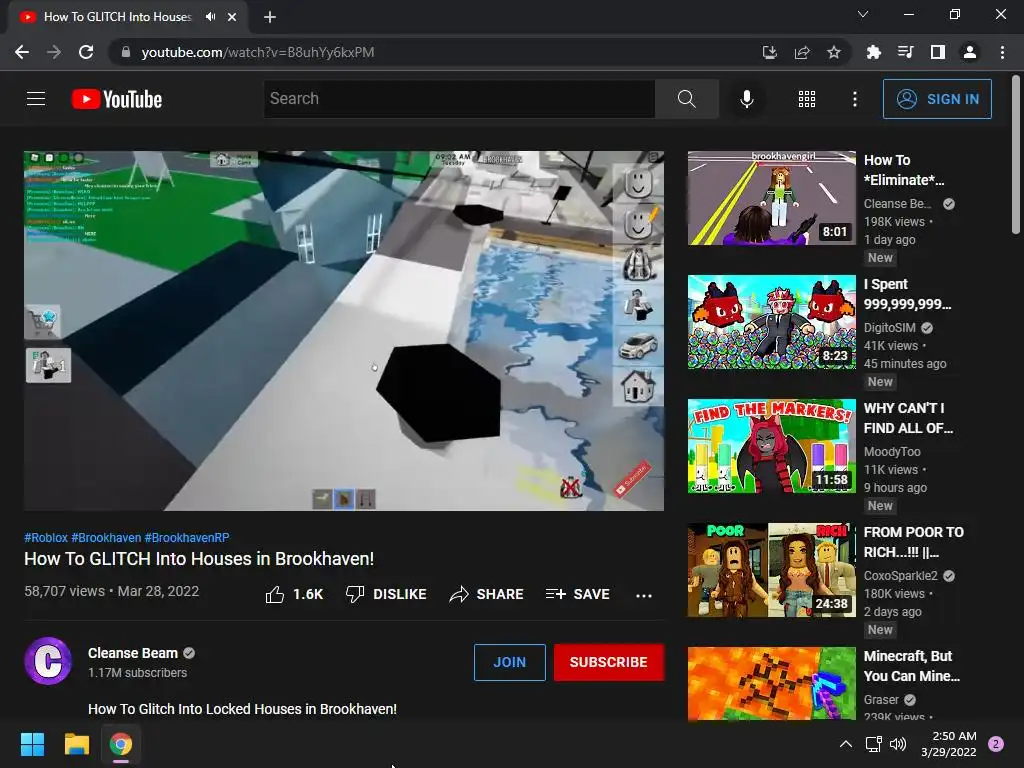Open the volume control in tray
Viewport: 1024px width, 768px height.
[x=898, y=744]
